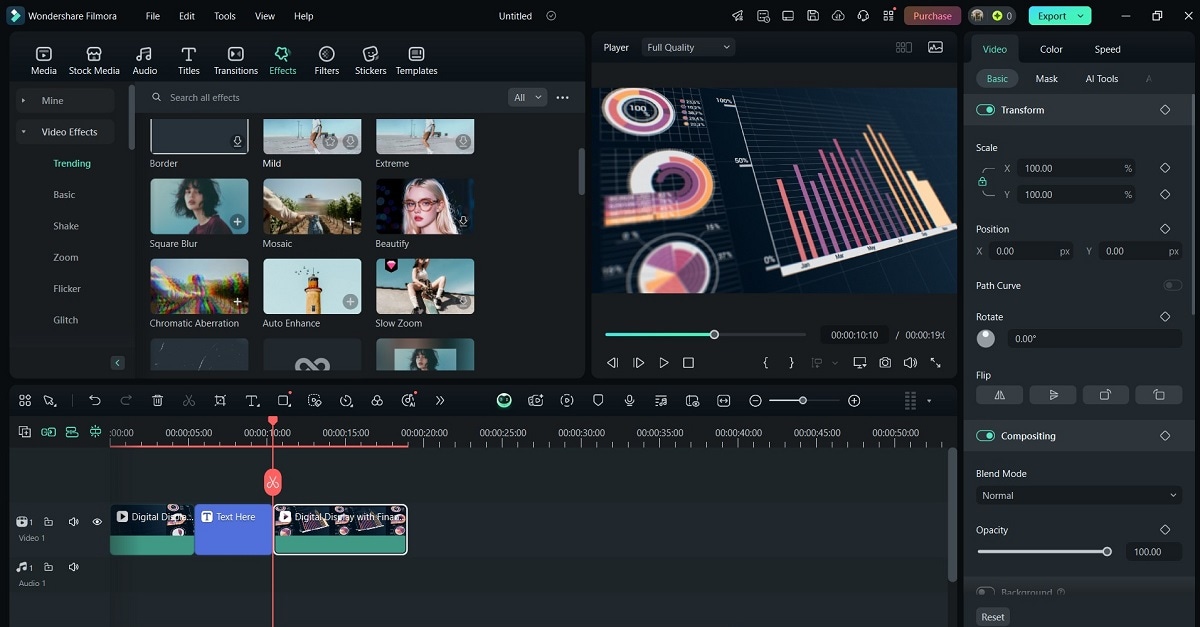Open fullscreen preview with expand arrows

[x=936, y=363]
